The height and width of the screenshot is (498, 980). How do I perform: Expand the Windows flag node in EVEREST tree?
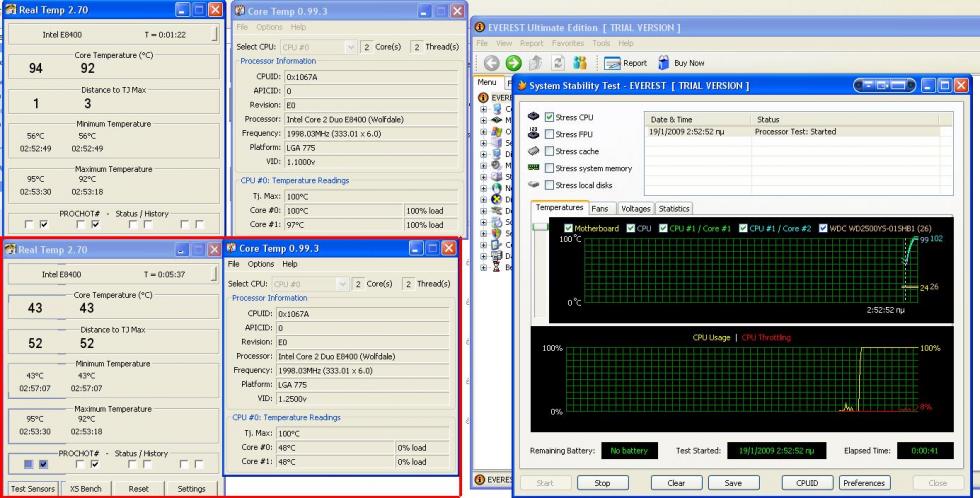click(x=483, y=132)
